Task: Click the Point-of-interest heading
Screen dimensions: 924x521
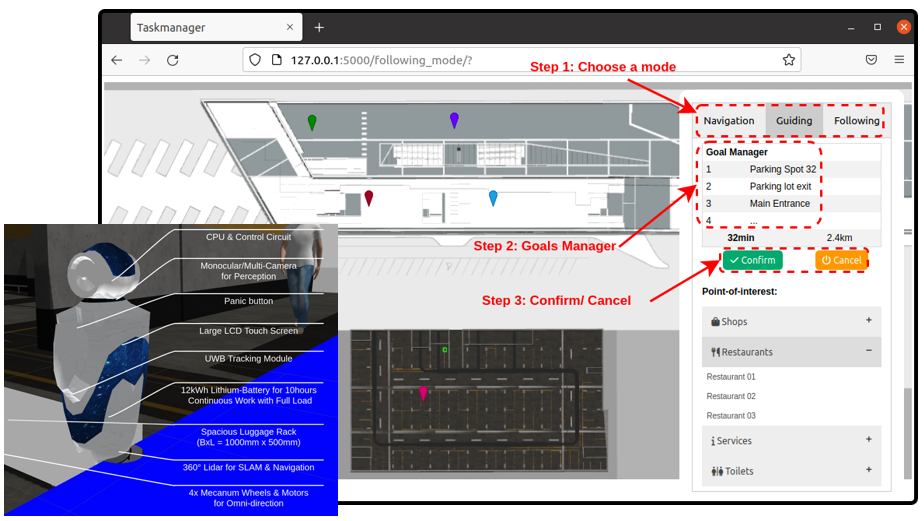Action: coord(740,291)
